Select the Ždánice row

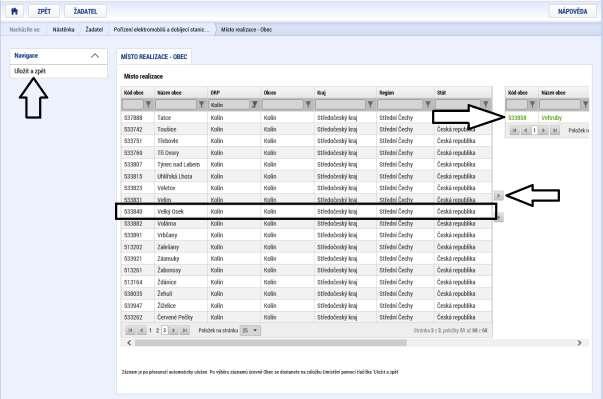[x=306, y=282]
